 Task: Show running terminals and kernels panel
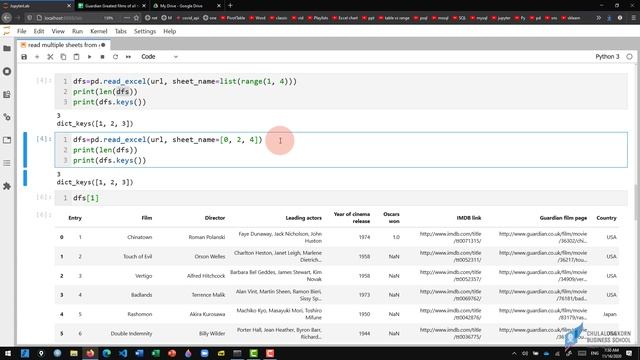tap(7, 71)
